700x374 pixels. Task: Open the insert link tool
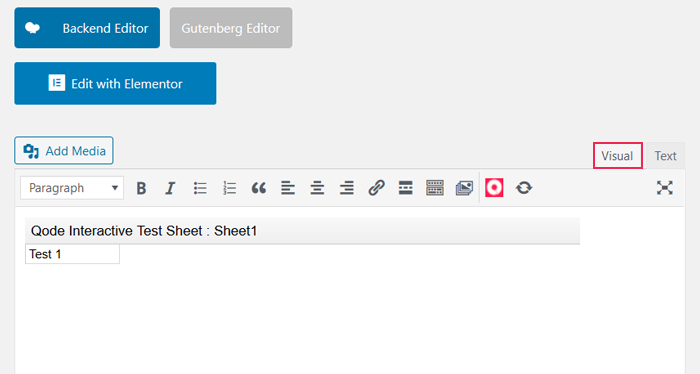pyautogui.click(x=376, y=188)
